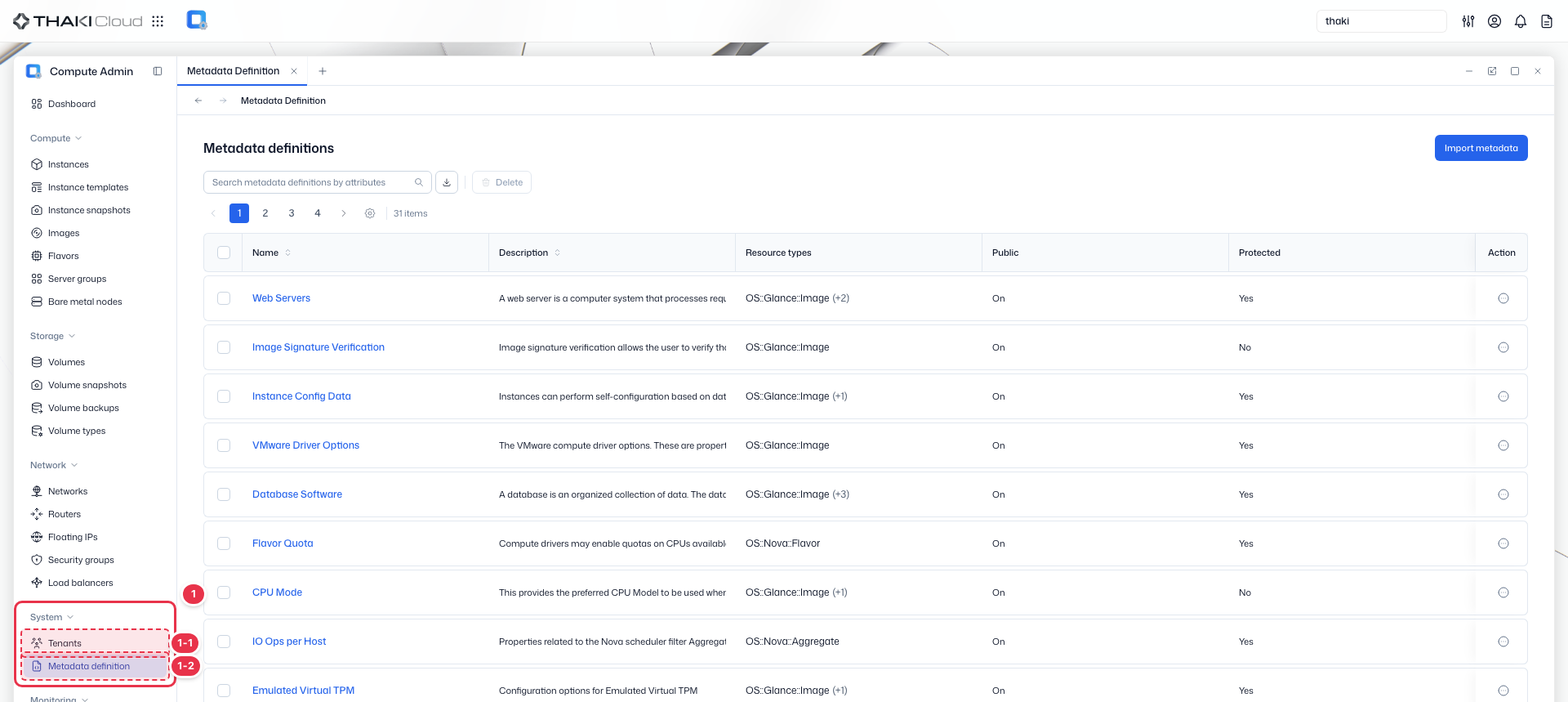Go to page 3 of results
Viewport: 1568px width, 702px height.
[x=292, y=213]
